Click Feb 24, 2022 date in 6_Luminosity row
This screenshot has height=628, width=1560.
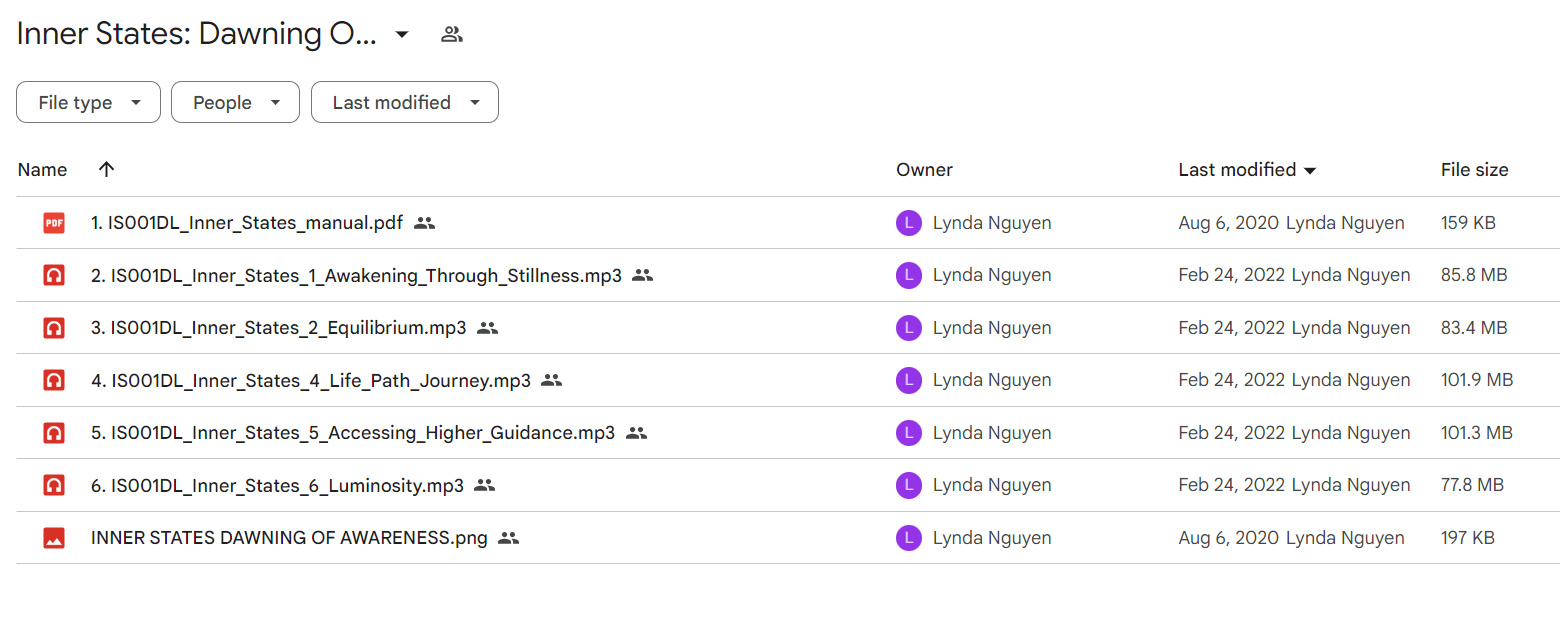click(1231, 485)
